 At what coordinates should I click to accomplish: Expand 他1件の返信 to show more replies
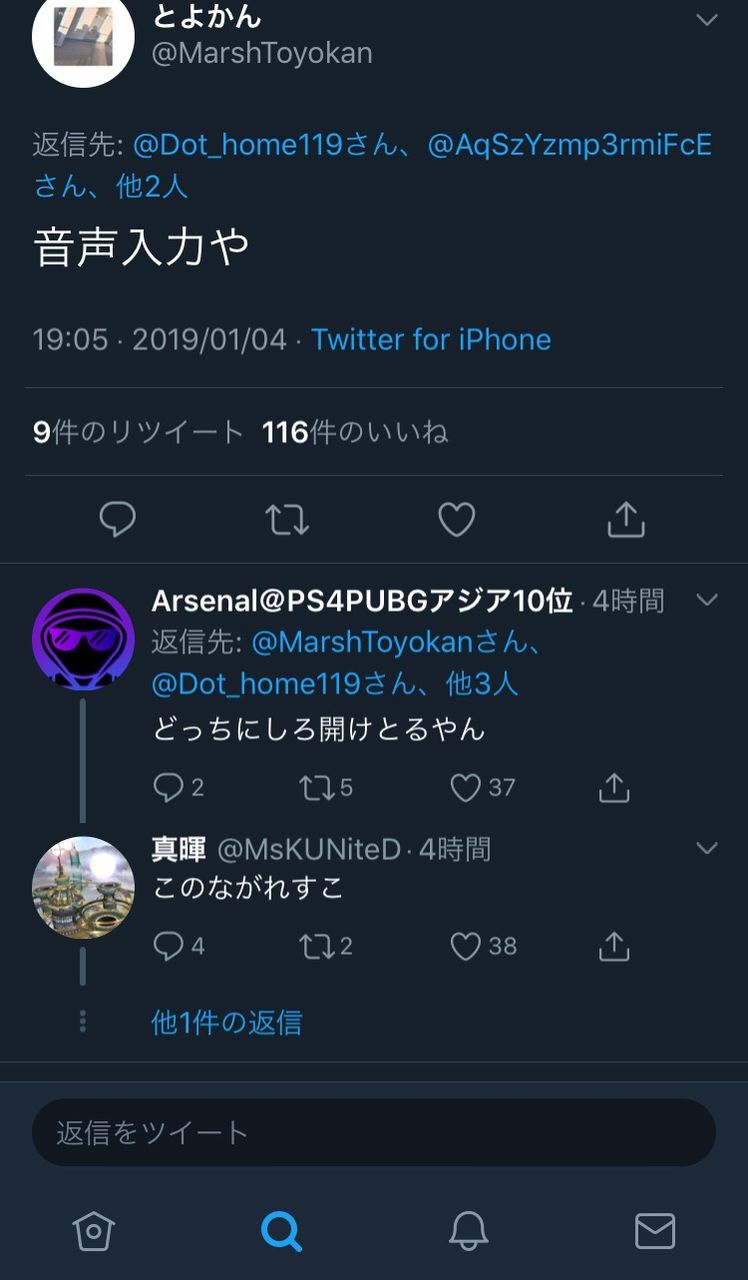[226, 1022]
